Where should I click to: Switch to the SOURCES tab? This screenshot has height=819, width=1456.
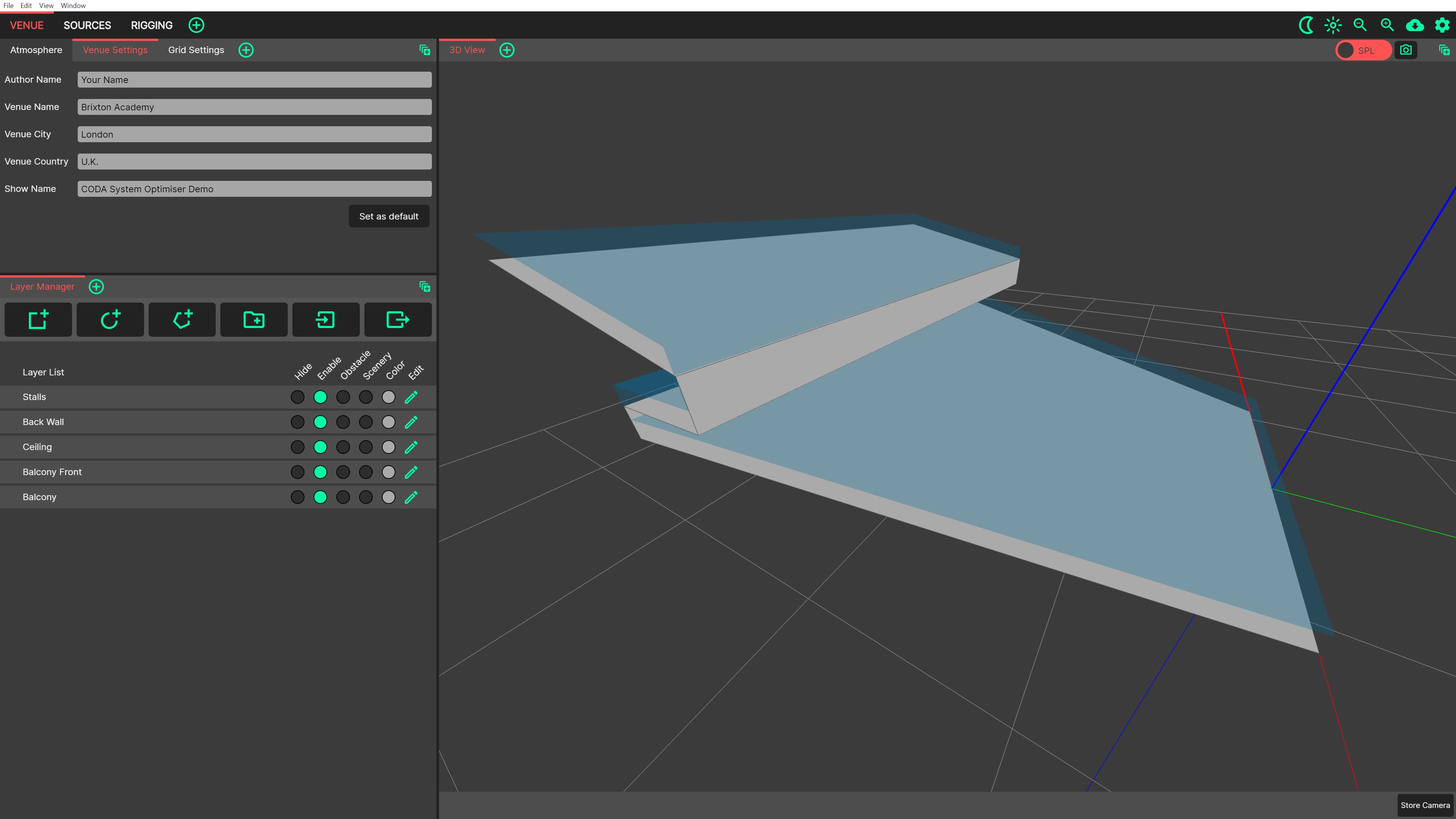(x=87, y=25)
